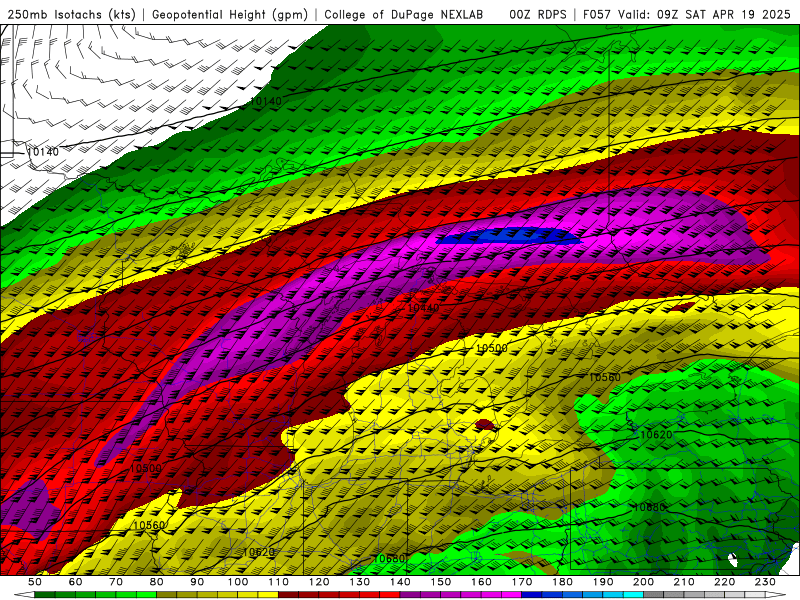Click the 170 value on the color scale
The image size is (800, 600).
522,582
